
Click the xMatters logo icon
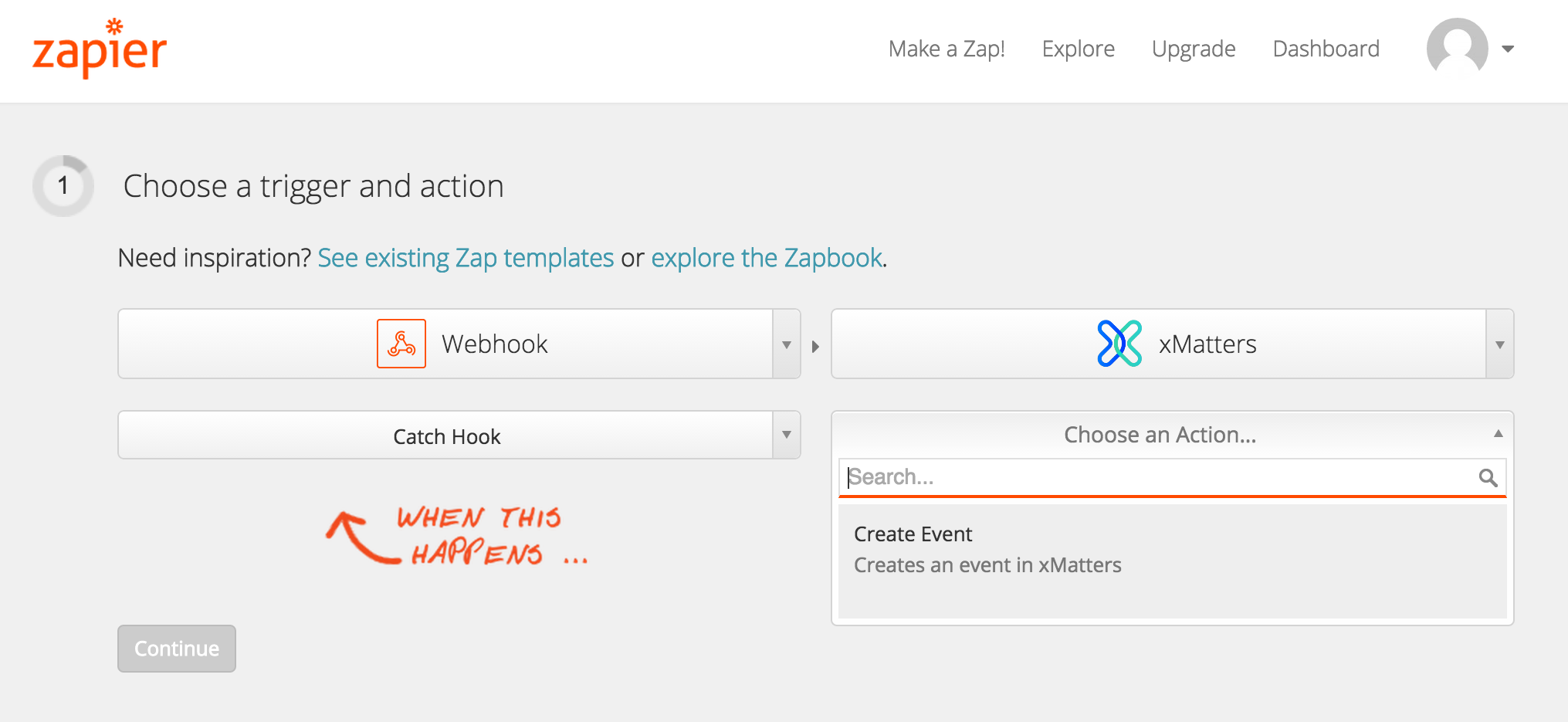tap(1119, 344)
